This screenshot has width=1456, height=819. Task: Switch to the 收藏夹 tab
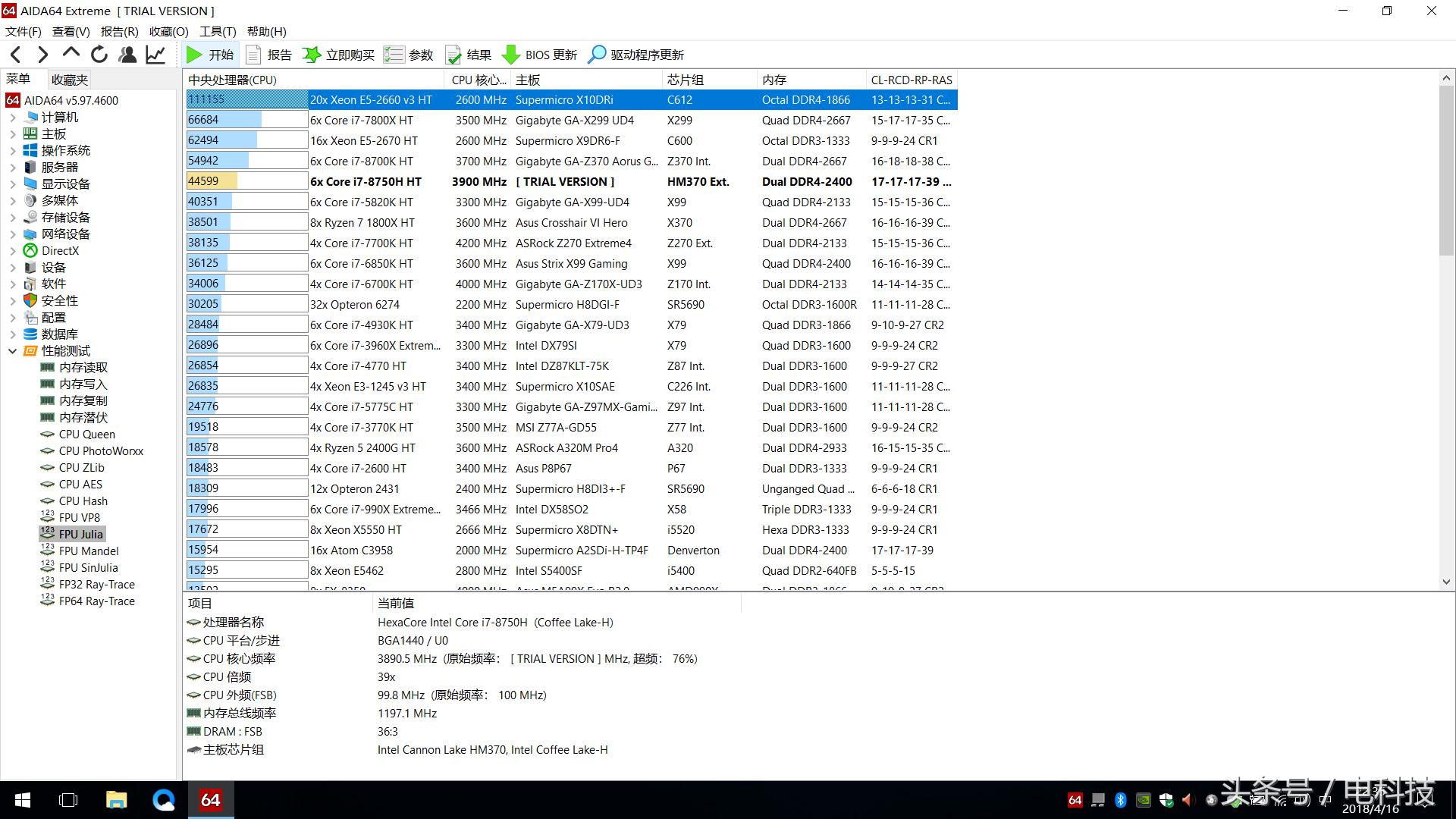70,80
